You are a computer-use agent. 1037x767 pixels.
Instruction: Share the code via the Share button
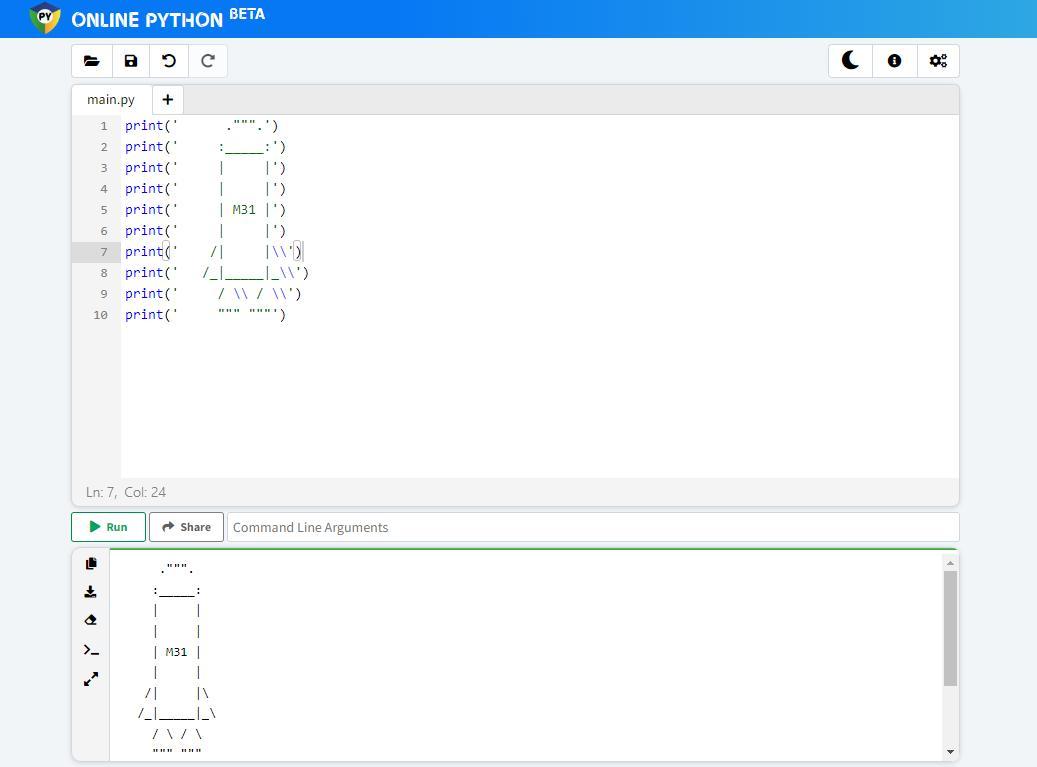point(186,527)
